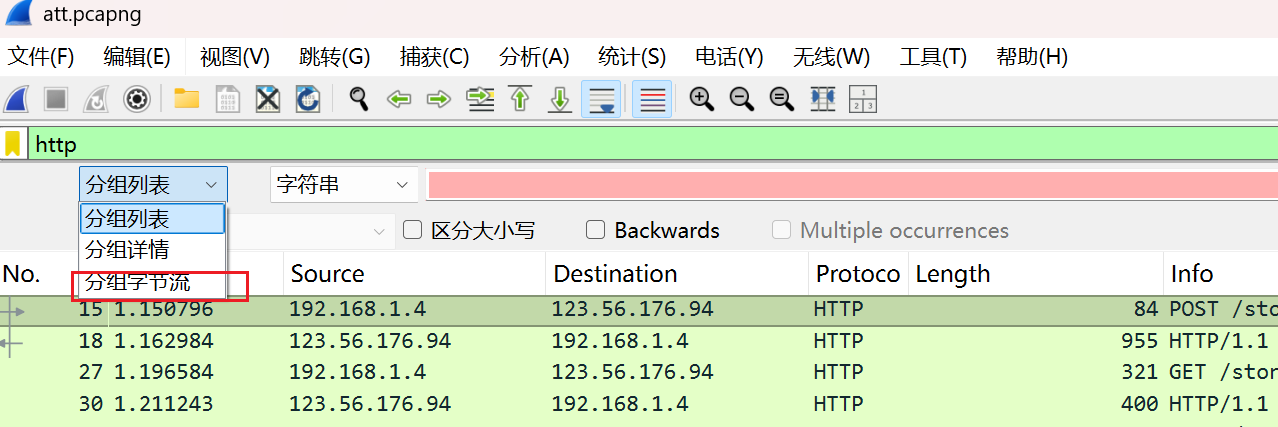Sort by Protocol column header
The image size is (1278, 427).
point(859,274)
